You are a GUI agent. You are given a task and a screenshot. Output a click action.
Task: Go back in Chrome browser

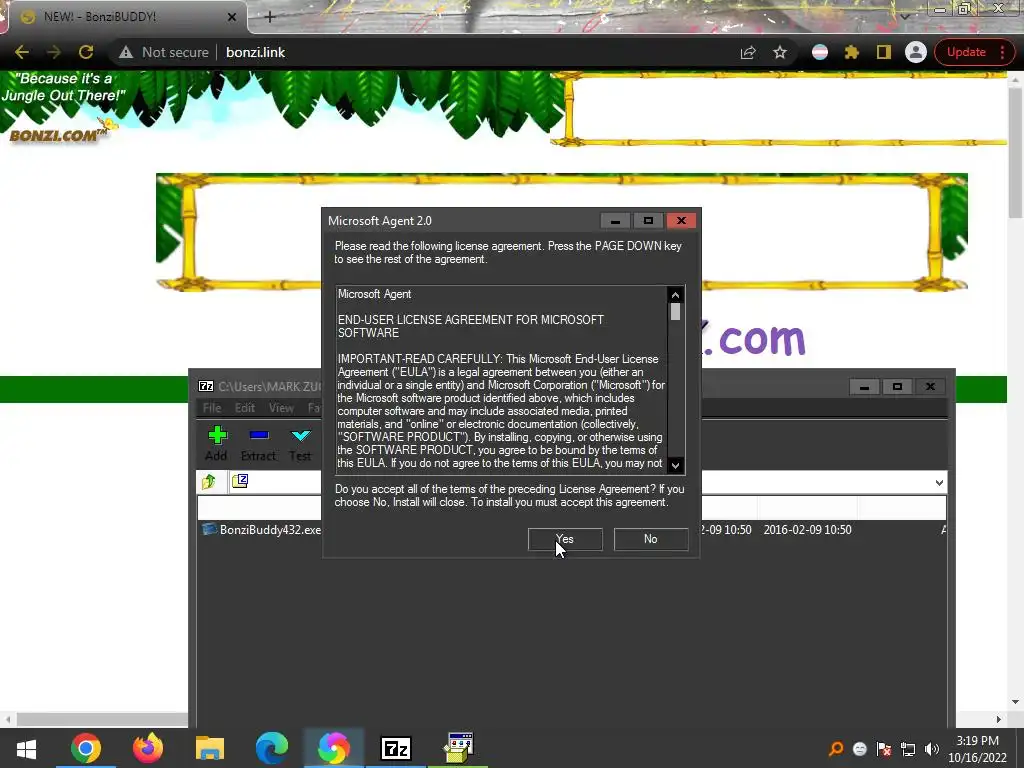click(x=22, y=52)
